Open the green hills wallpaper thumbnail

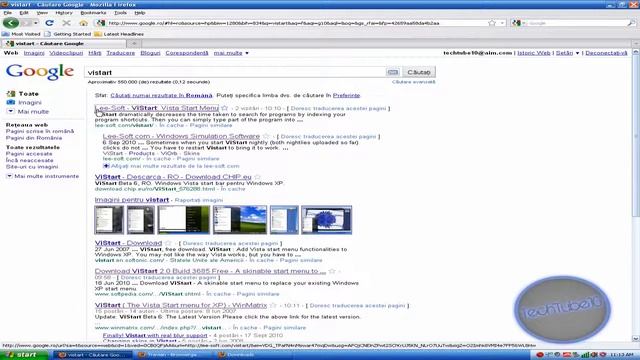(240, 220)
